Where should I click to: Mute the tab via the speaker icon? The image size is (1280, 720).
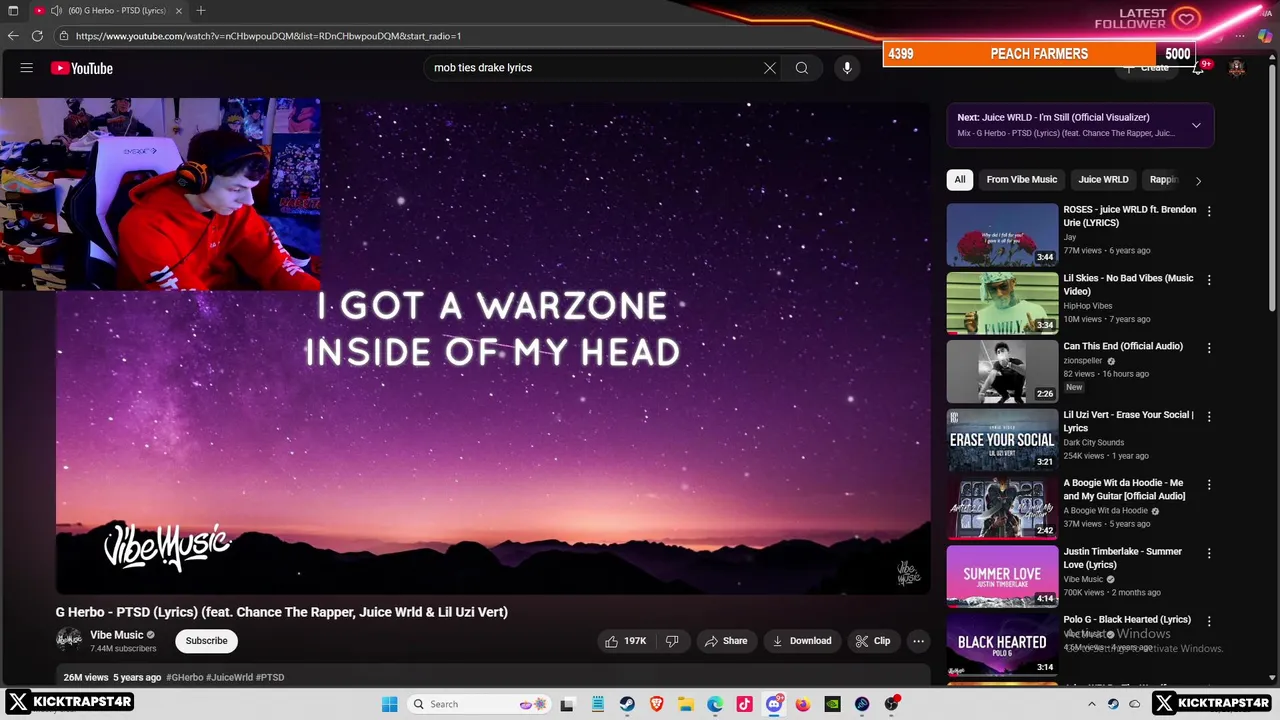pyautogui.click(x=57, y=10)
